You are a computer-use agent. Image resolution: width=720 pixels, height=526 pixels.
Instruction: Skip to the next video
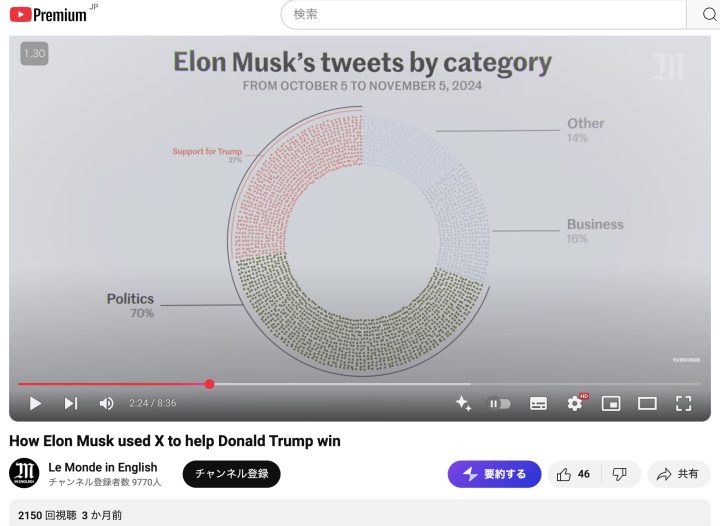point(71,403)
